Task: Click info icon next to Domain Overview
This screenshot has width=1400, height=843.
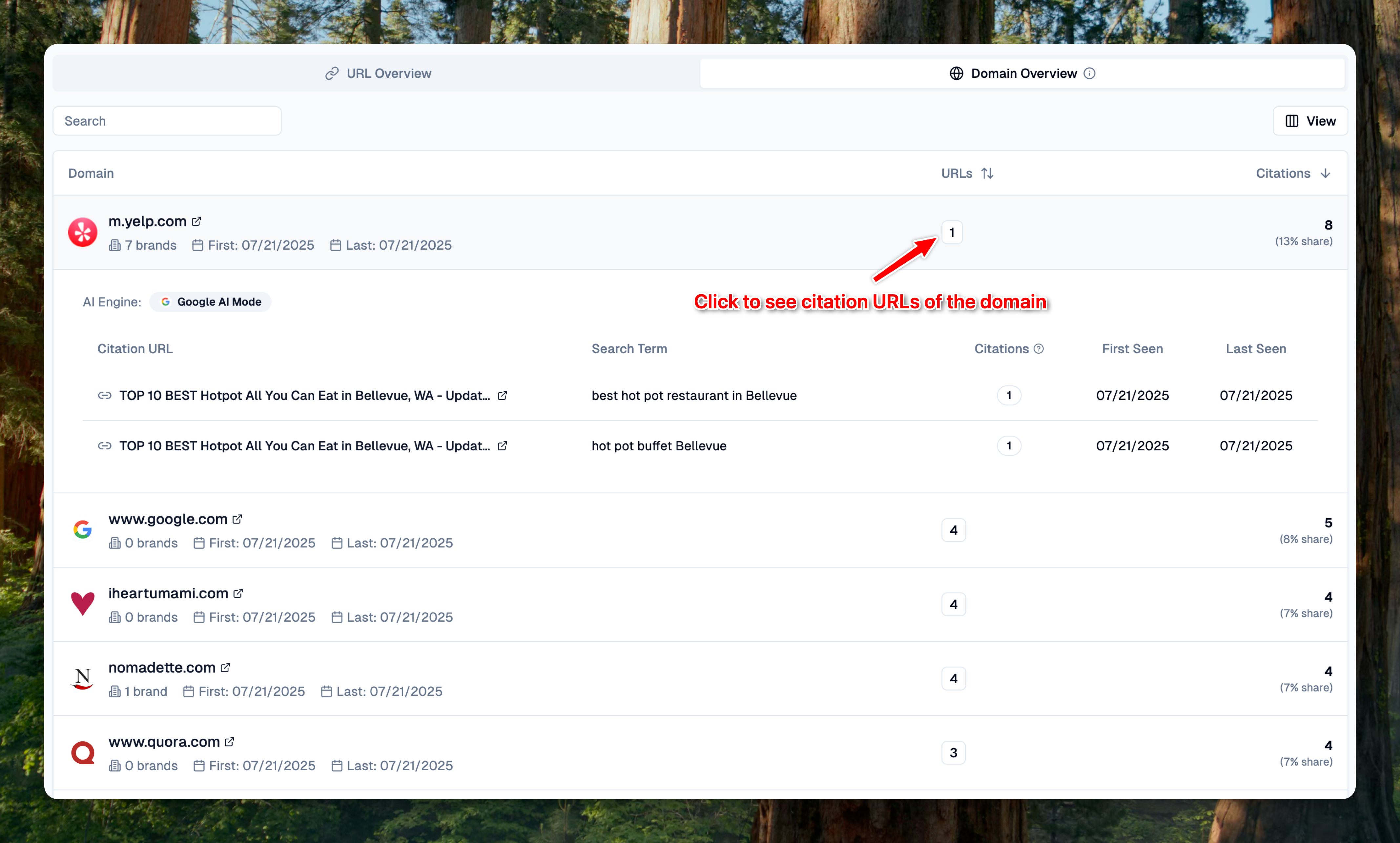Action: coord(1089,74)
